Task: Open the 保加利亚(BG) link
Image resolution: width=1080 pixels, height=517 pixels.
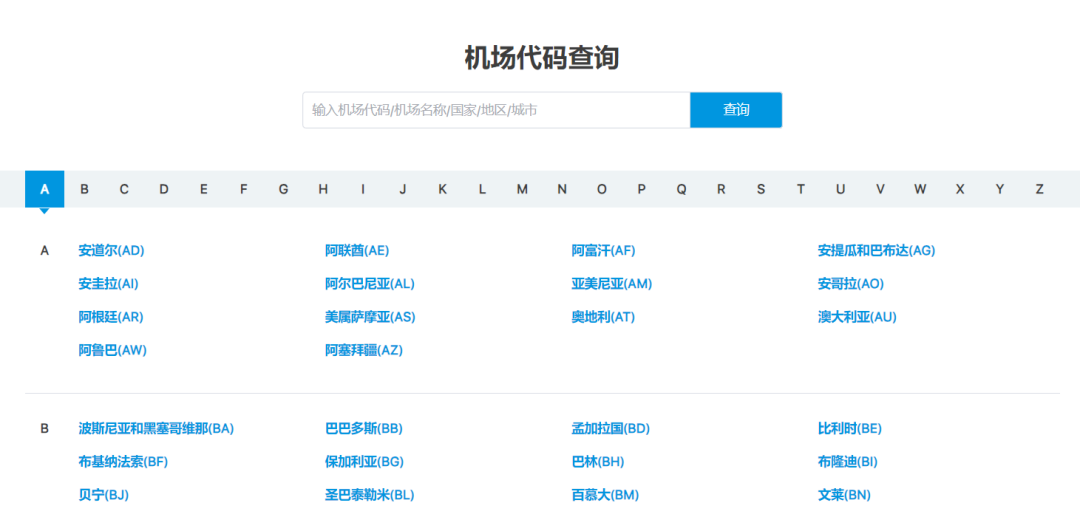Action: tap(364, 462)
